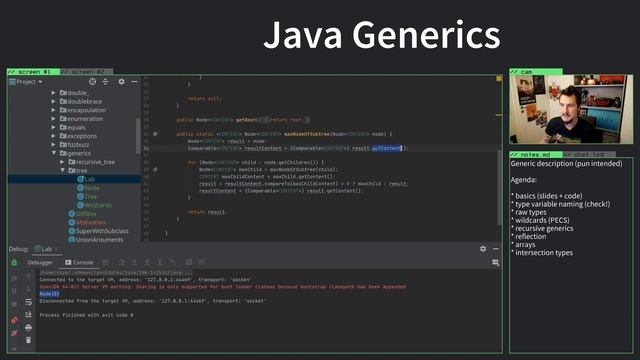The image size is (640, 360).
Task: Select the notes.md tab
Action: tap(536, 155)
